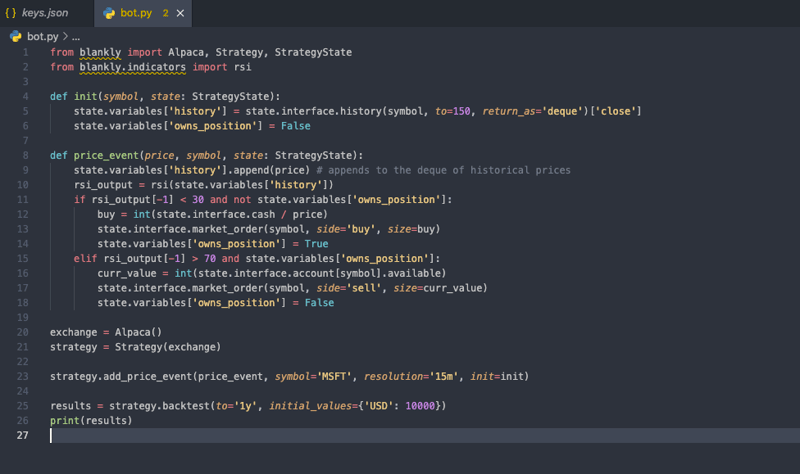800x474 pixels.
Task: Click the Python icon in bot.py tab
Action: pos(109,13)
